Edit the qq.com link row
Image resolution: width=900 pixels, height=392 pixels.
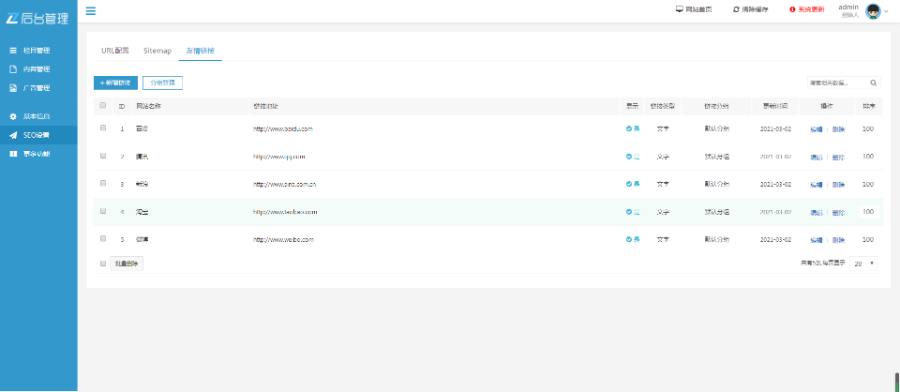816,157
